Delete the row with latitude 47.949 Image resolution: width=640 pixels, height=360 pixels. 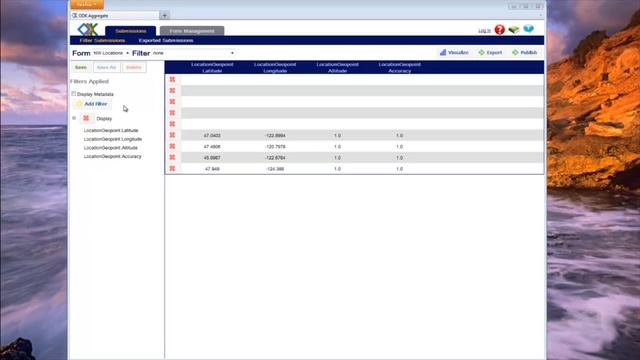(172, 168)
